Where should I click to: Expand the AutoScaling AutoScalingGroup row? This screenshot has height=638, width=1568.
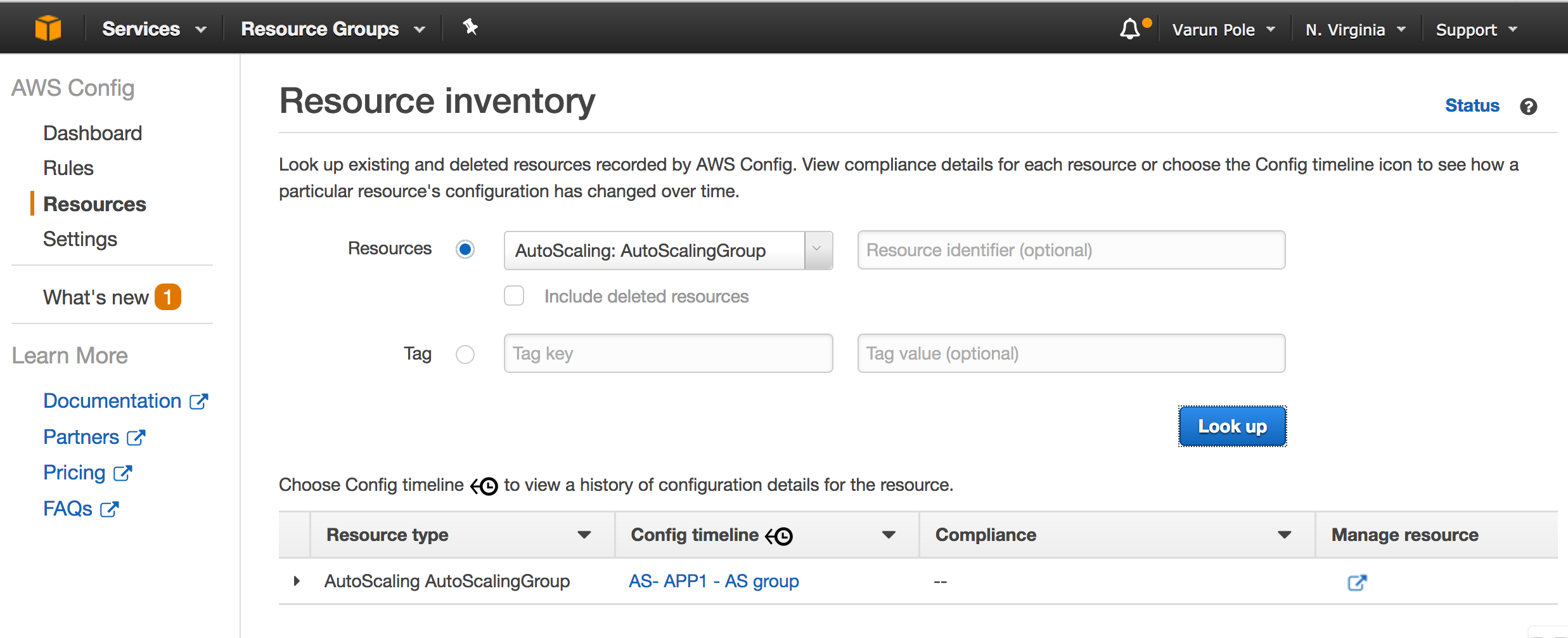click(297, 581)
